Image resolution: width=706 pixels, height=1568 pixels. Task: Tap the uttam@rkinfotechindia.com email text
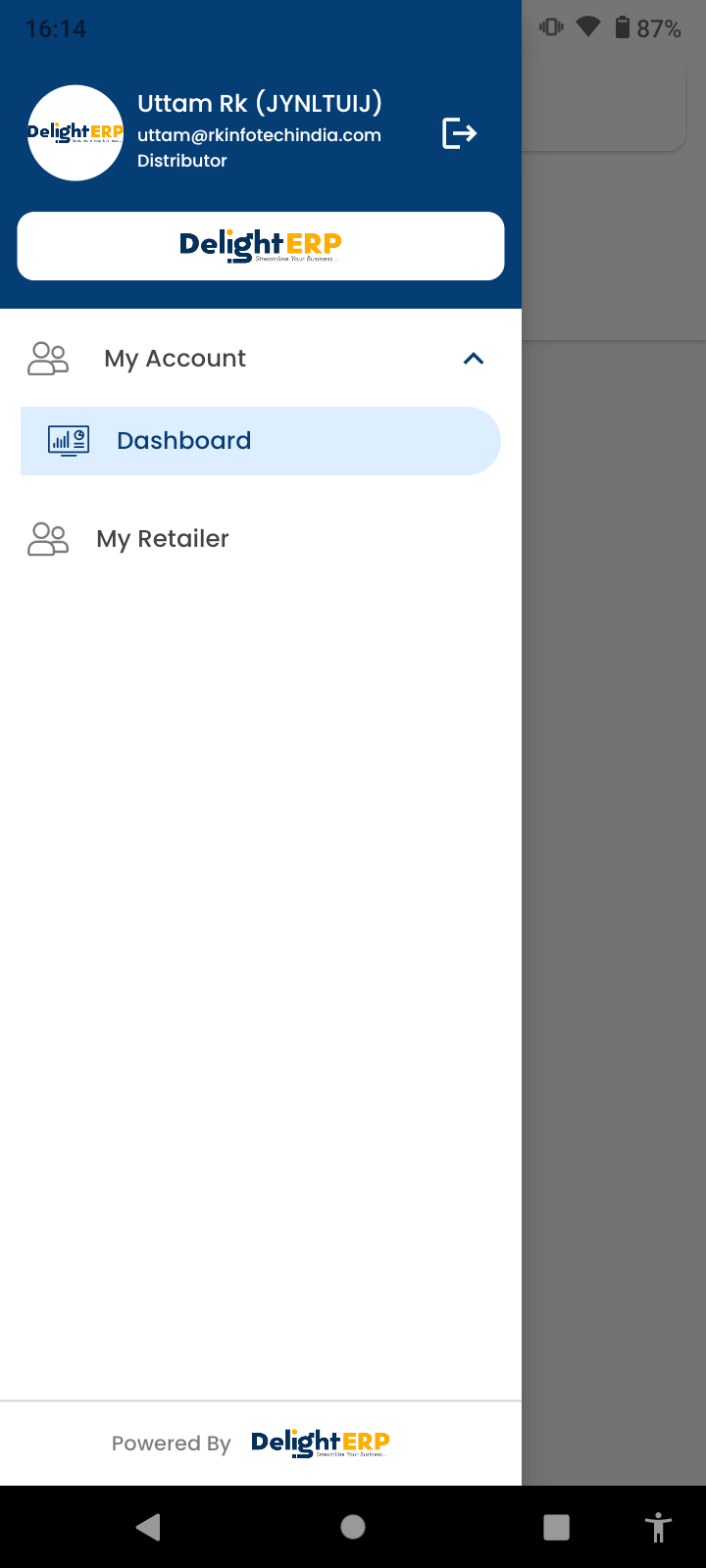[x=259, y=135]
